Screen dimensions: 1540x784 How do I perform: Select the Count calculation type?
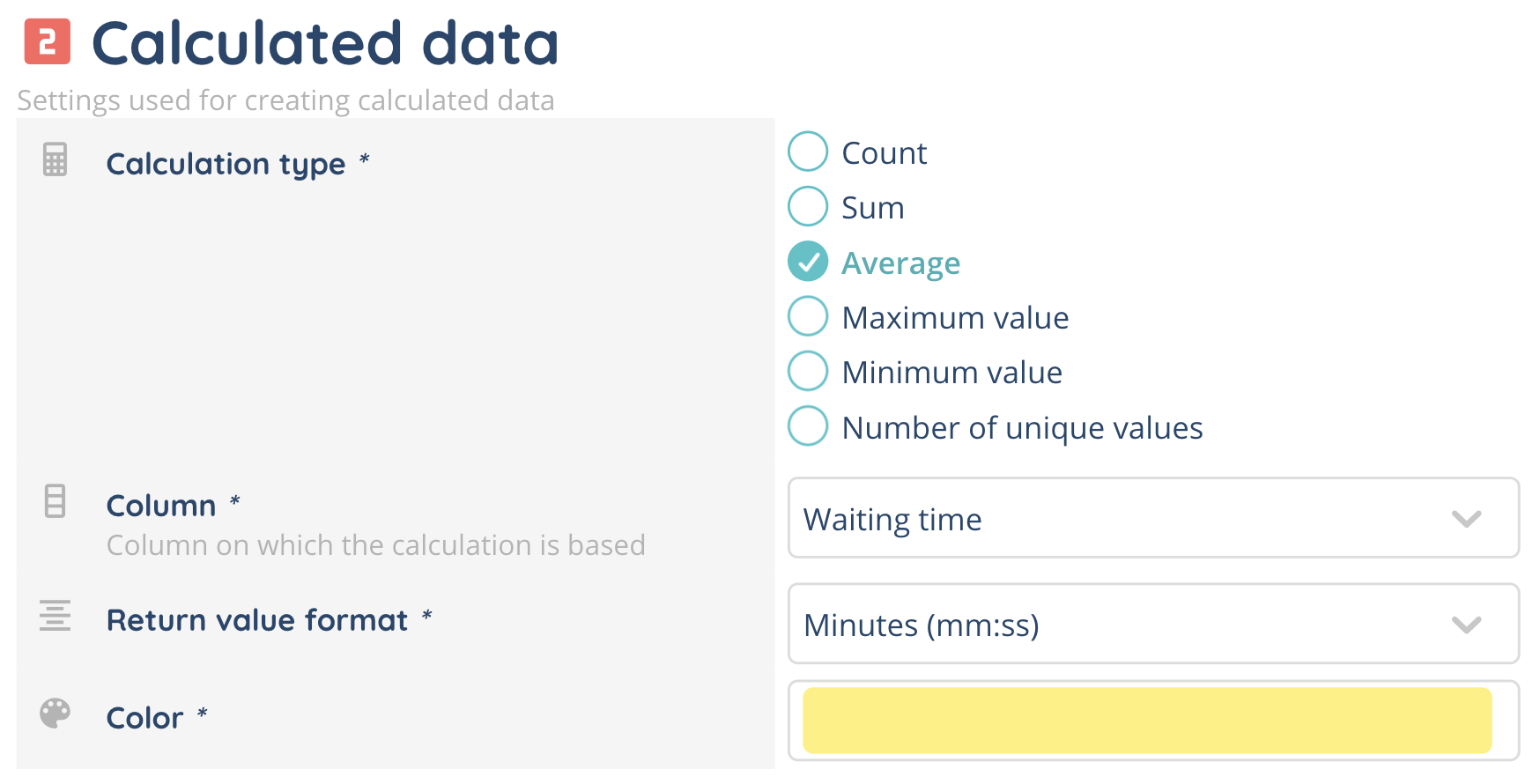808,152
